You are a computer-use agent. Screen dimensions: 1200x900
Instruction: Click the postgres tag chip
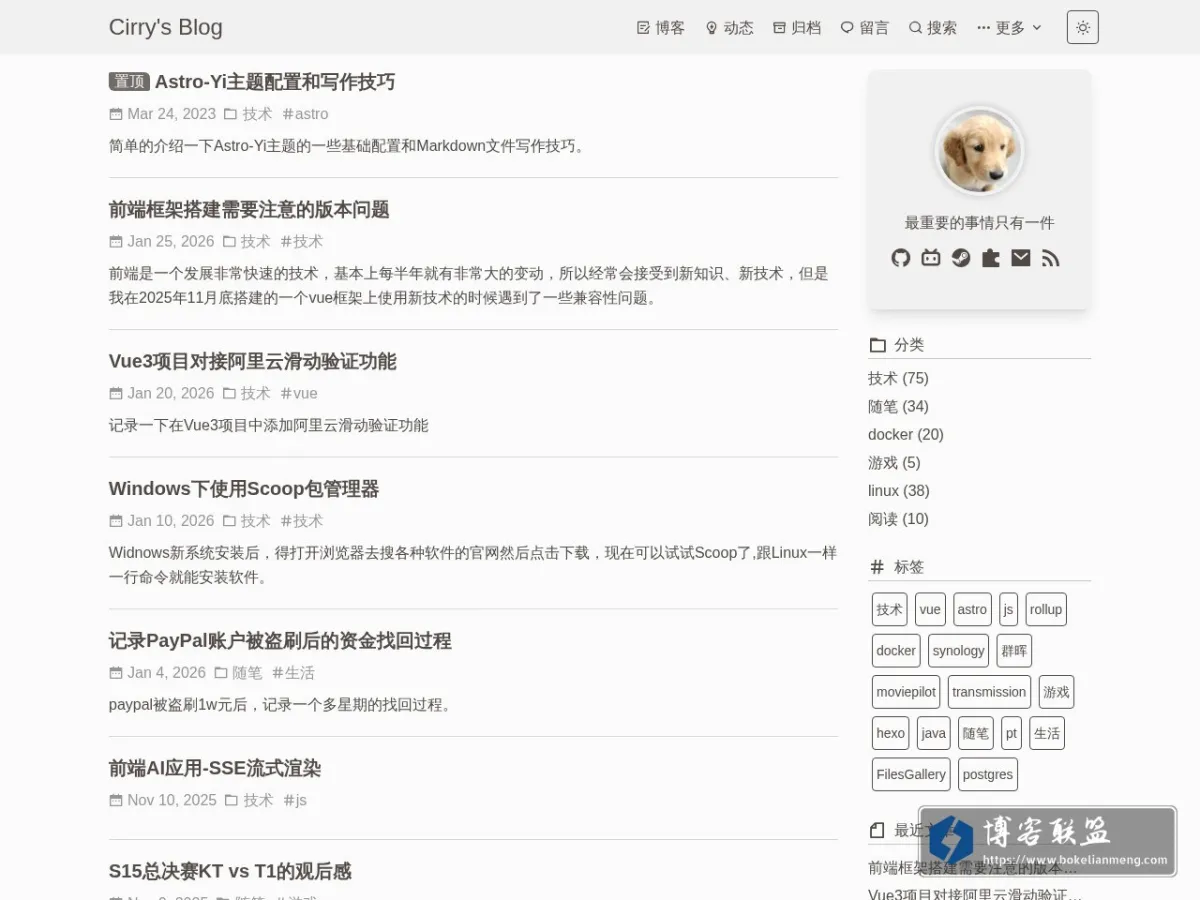click(x=988, y=774)
